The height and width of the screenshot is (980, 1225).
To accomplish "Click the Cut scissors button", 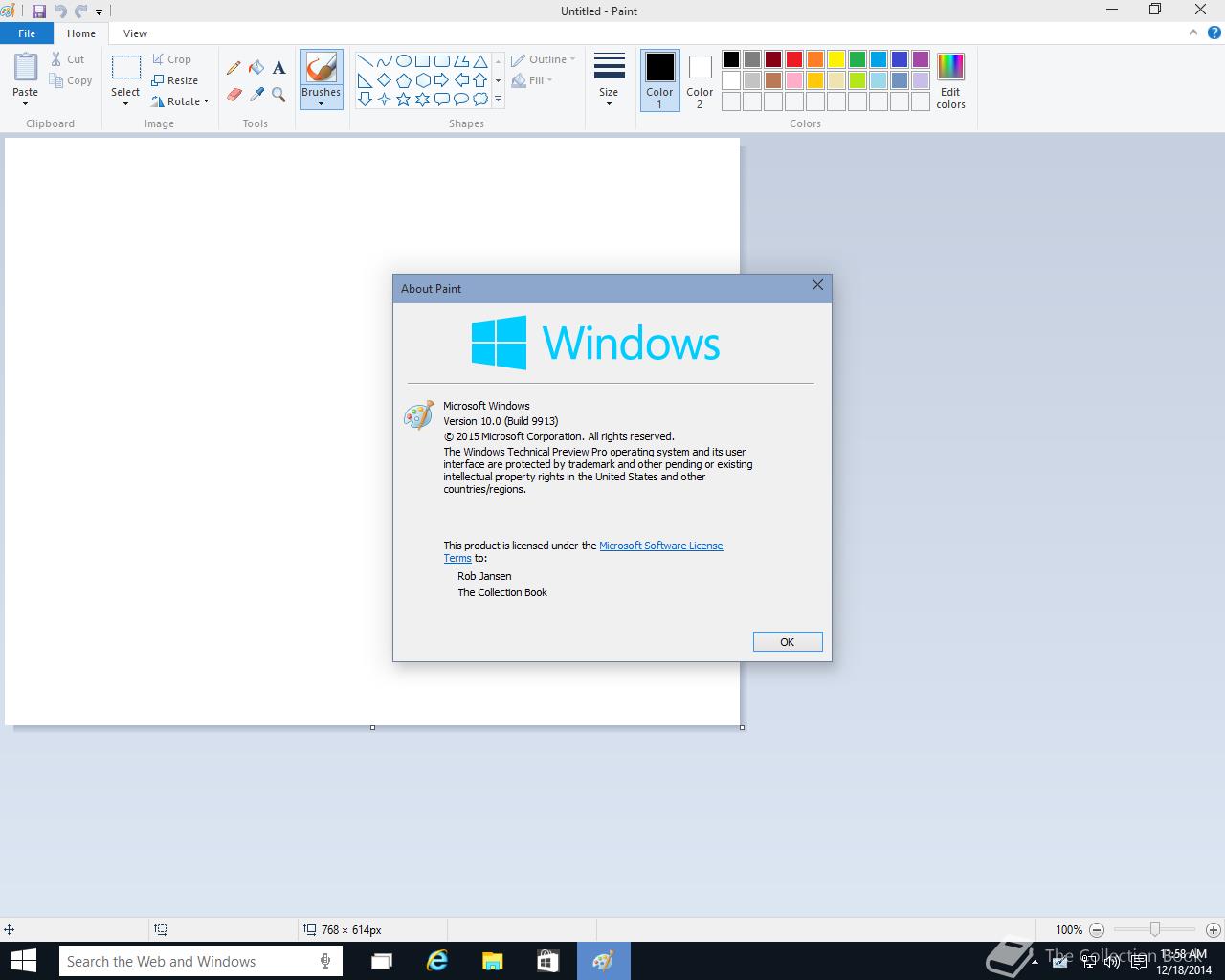I will pyautogui.click(x=68, y=59).
